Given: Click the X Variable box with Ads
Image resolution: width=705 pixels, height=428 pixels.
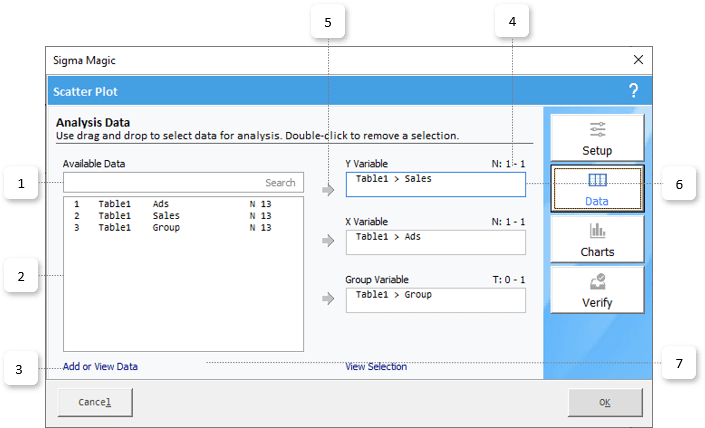Looking at the screenshot, I should 436,242.
